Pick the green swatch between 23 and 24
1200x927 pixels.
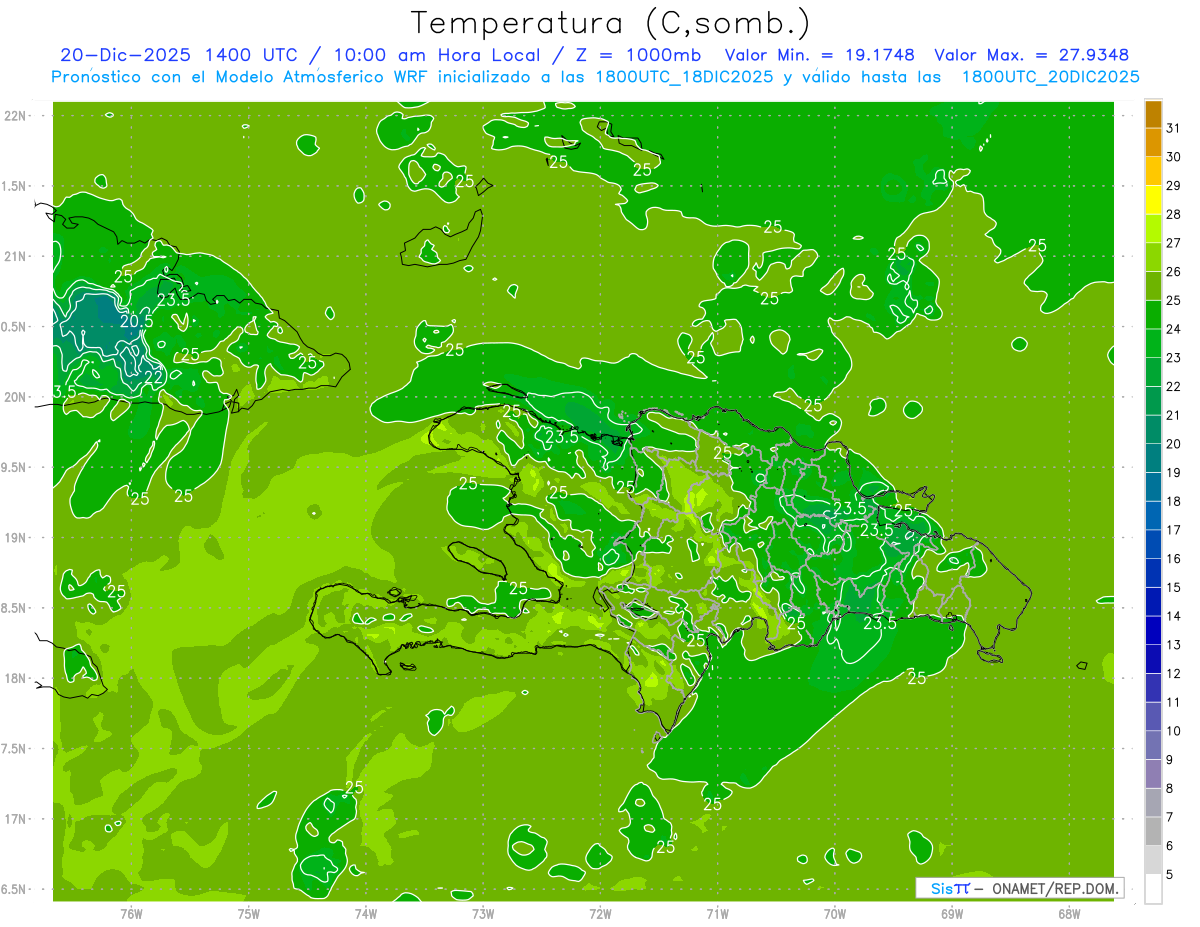point(1154,344)
